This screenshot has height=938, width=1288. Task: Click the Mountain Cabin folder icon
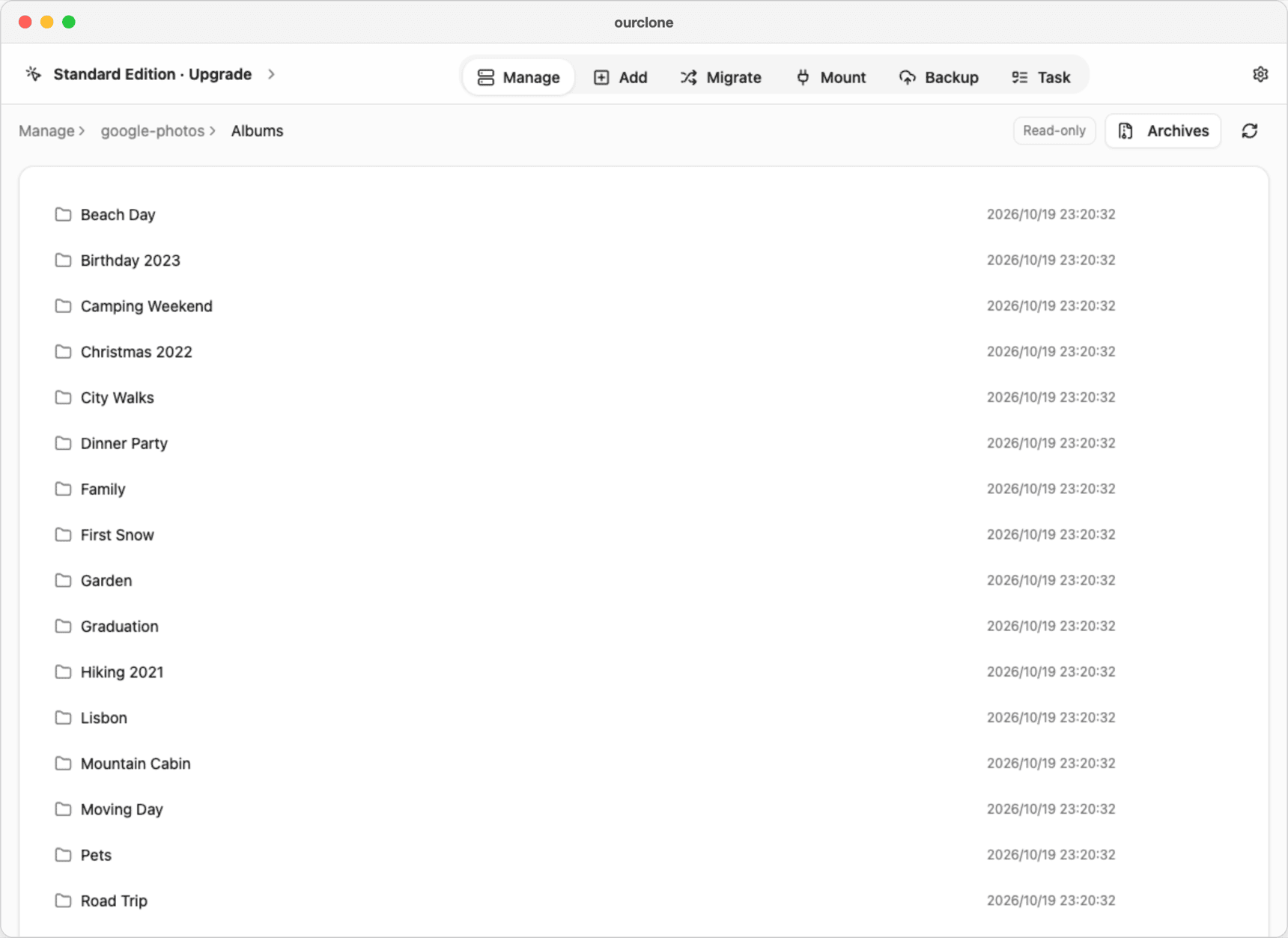pyautogui.click(x=63, y=763)
